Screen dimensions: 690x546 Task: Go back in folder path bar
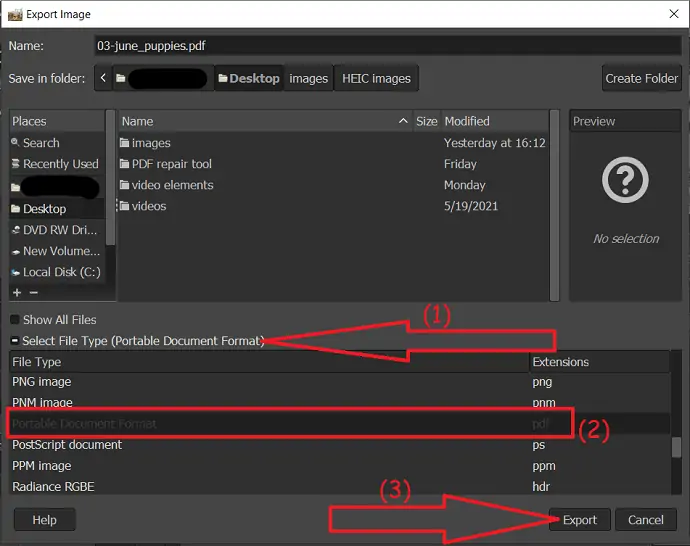(x=103, y=78)
